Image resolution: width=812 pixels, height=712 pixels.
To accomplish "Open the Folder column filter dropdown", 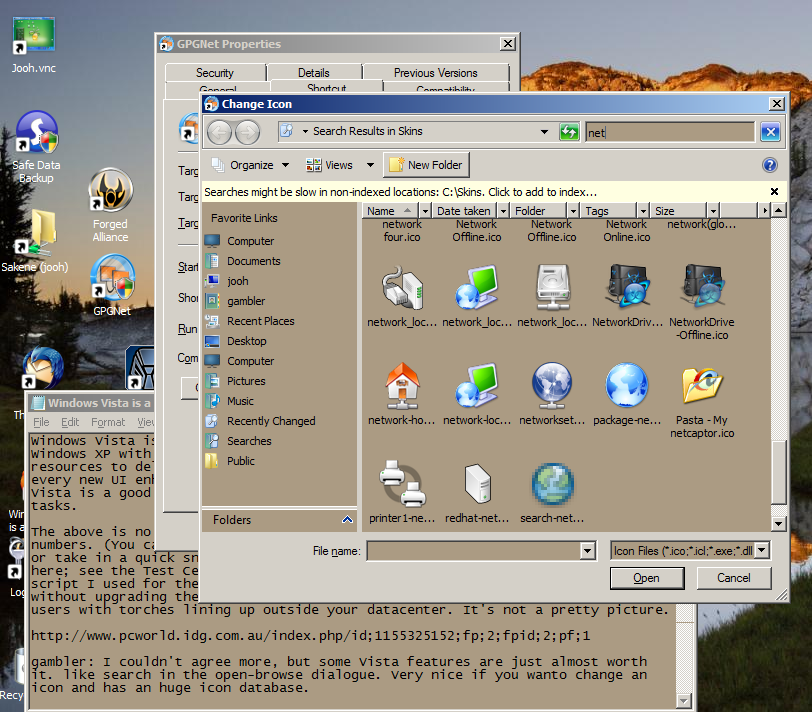I will tap(573, 211).
